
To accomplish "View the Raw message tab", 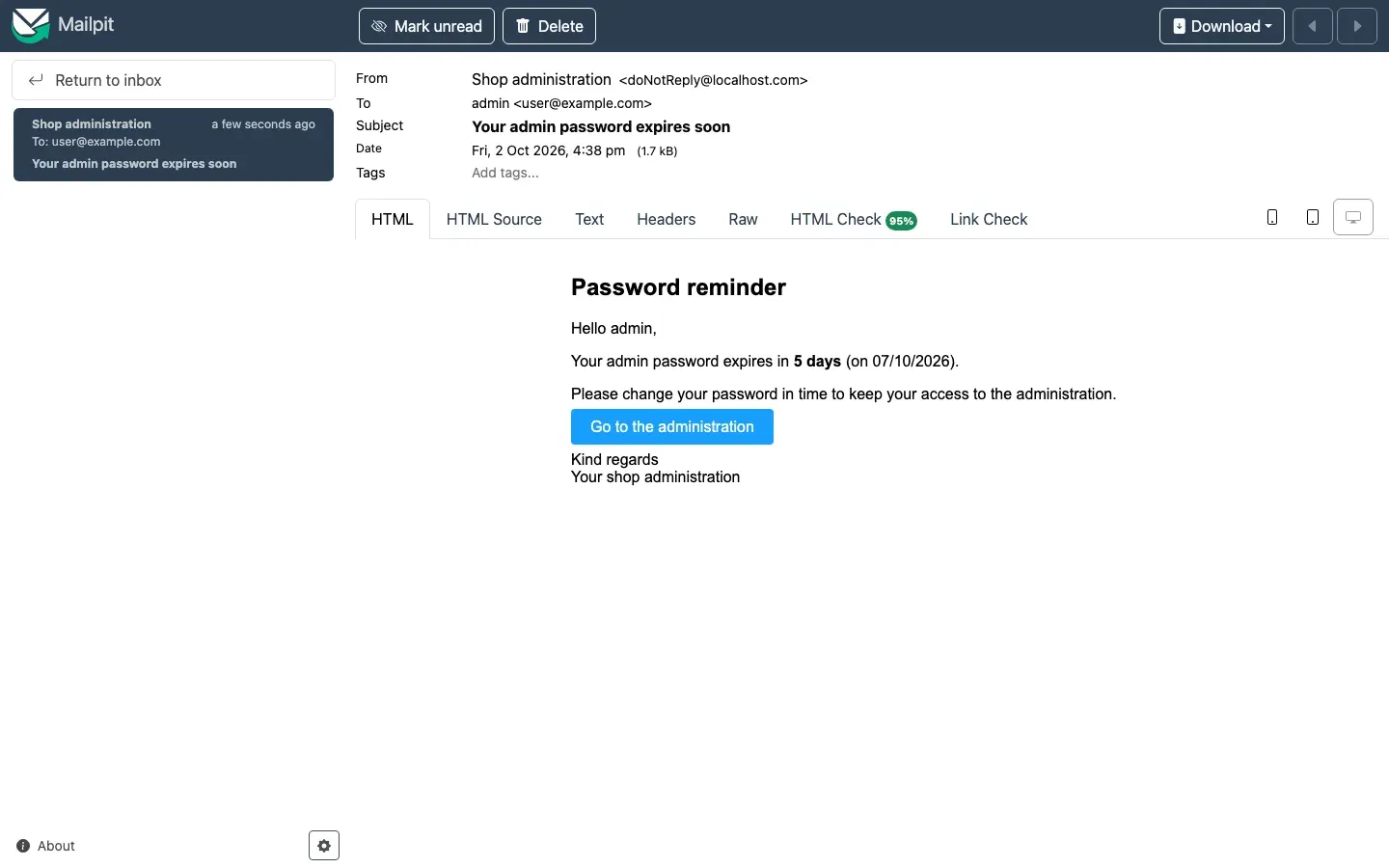I will click(x=743, y=219).
